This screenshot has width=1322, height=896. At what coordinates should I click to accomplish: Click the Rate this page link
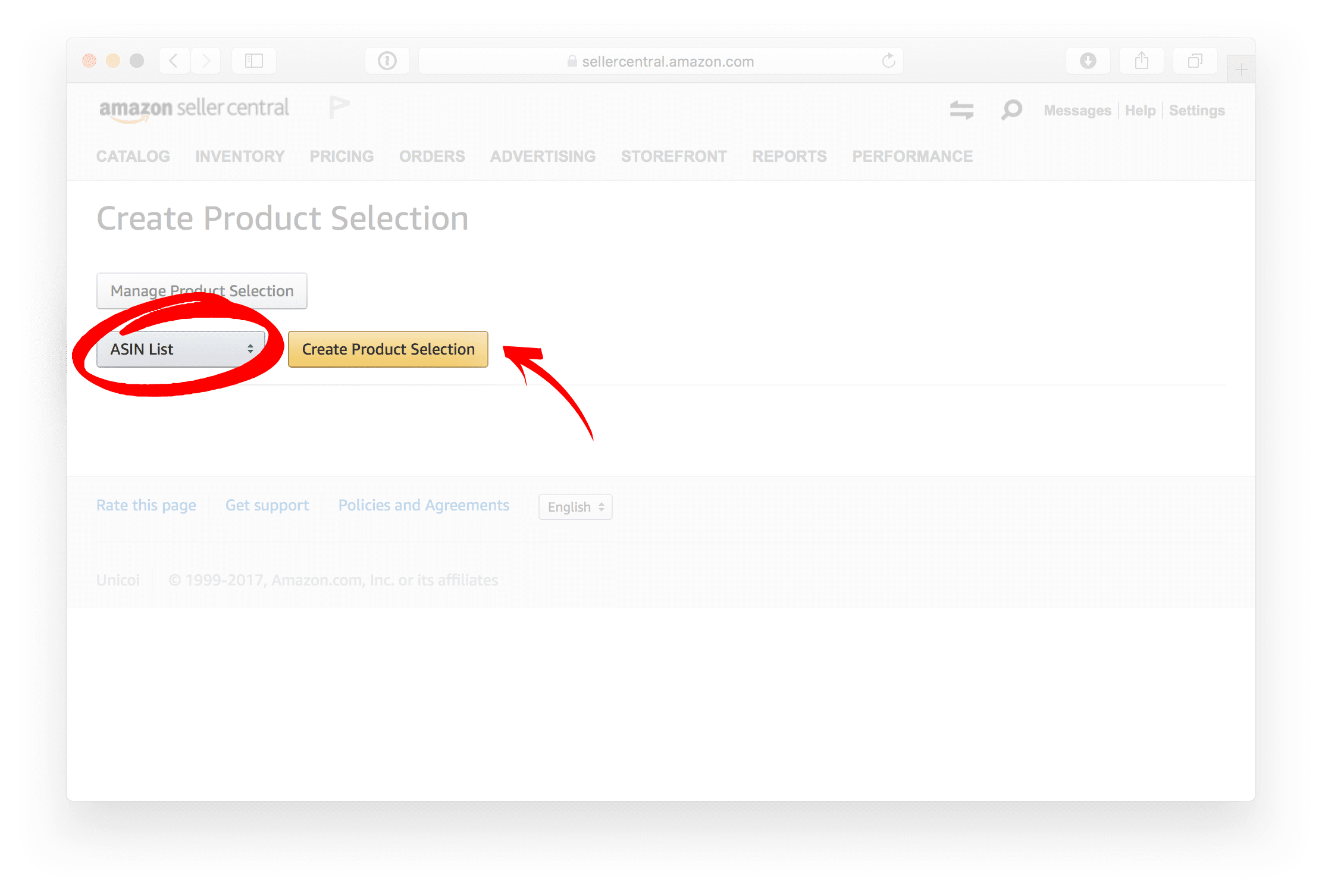tap(145, 505)
